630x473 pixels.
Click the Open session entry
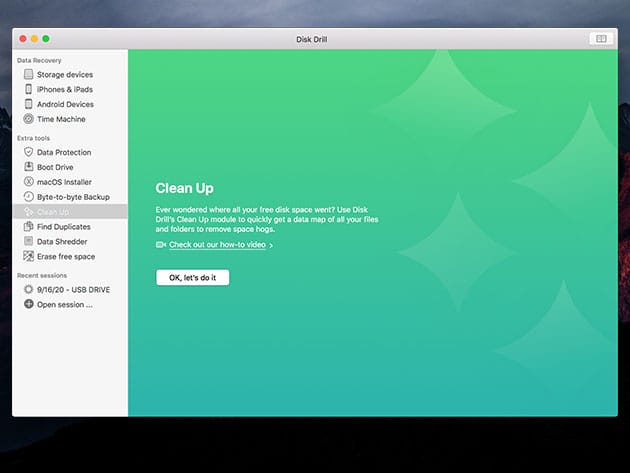point(64,304)
